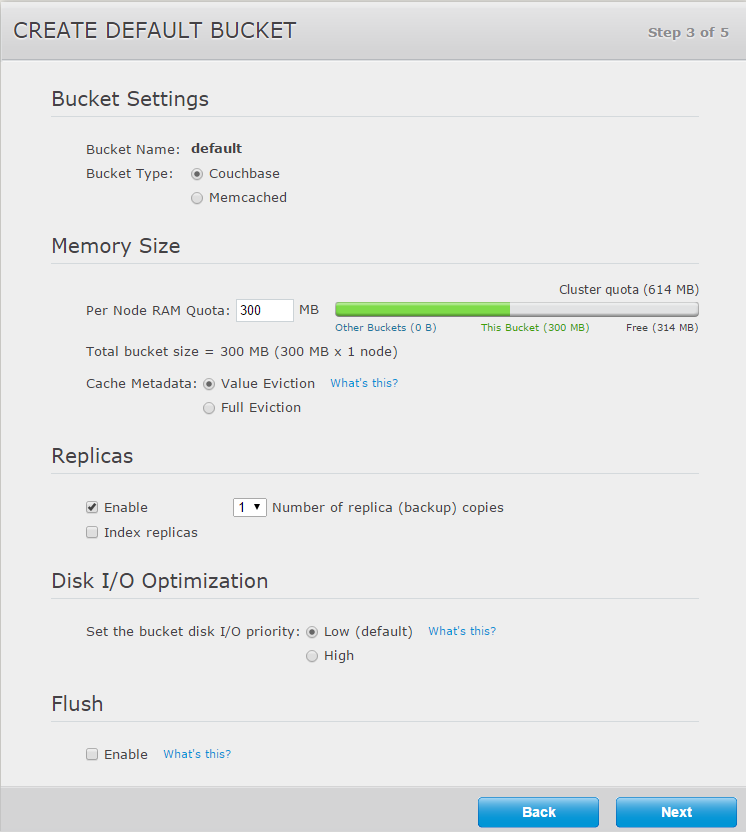
Task: Open Flush "What's this?" help link
Action: click(197, 754)
